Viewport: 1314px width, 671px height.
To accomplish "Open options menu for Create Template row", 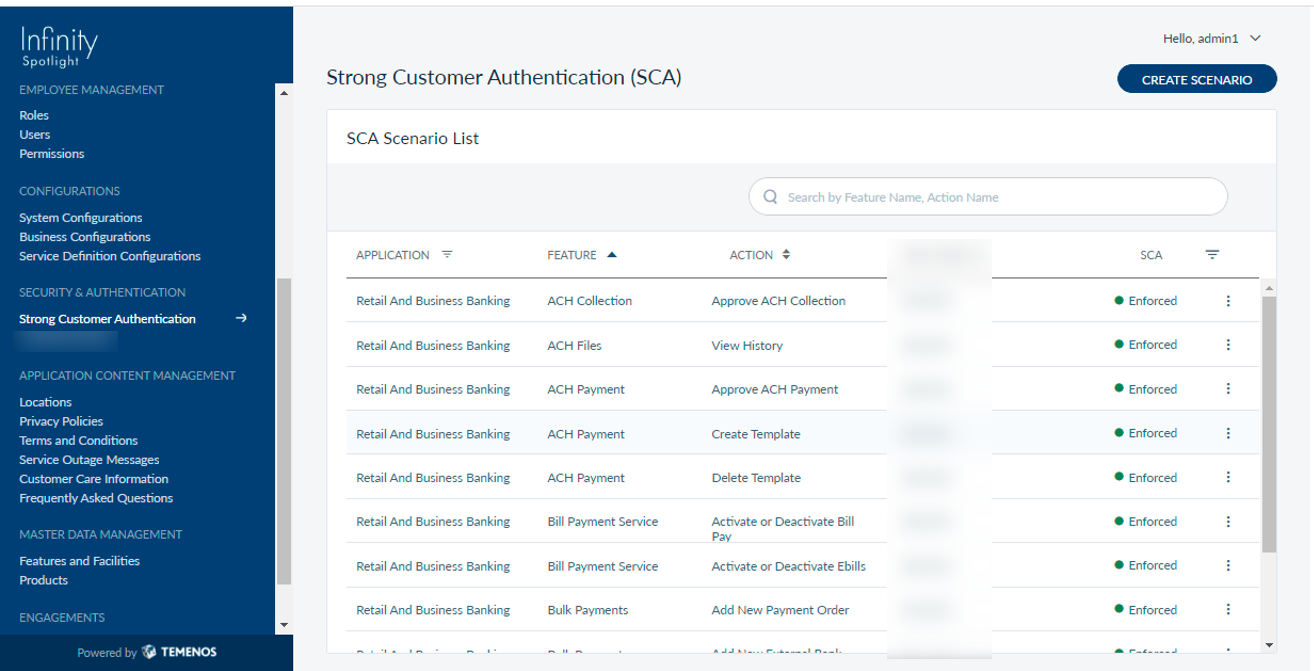I will point(1228,433).
